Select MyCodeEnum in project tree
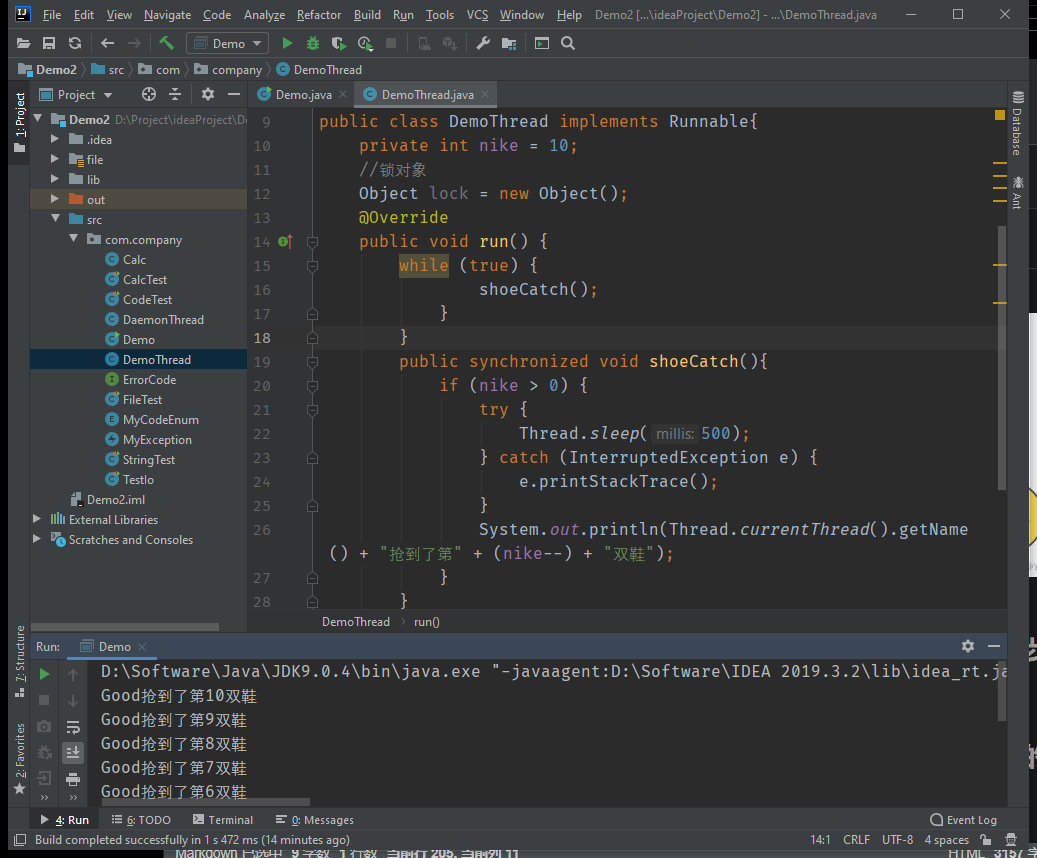 (x=161, y=419)
